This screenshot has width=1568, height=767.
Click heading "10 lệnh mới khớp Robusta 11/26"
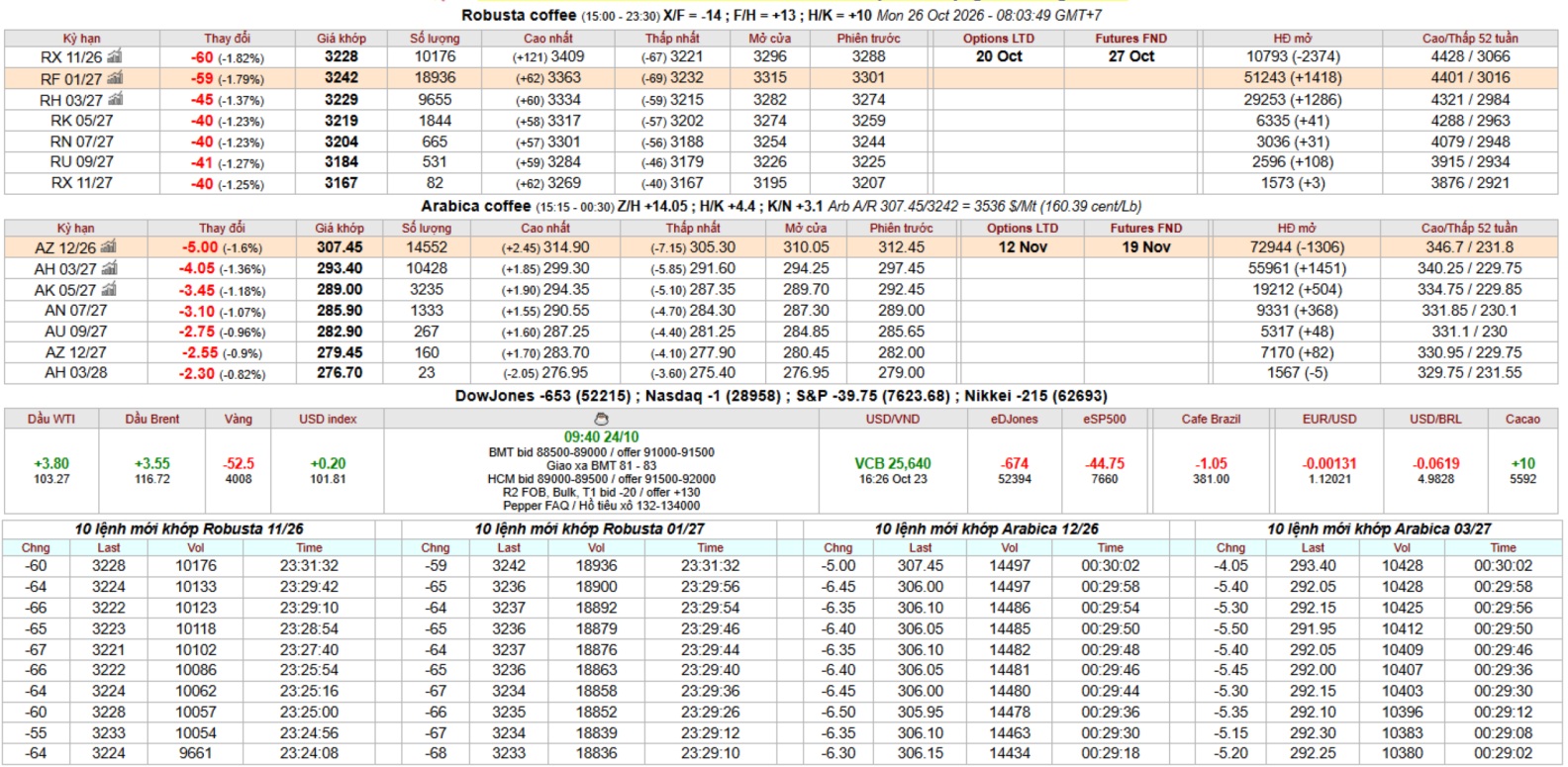pyautogui.click(x=189, y=528)
